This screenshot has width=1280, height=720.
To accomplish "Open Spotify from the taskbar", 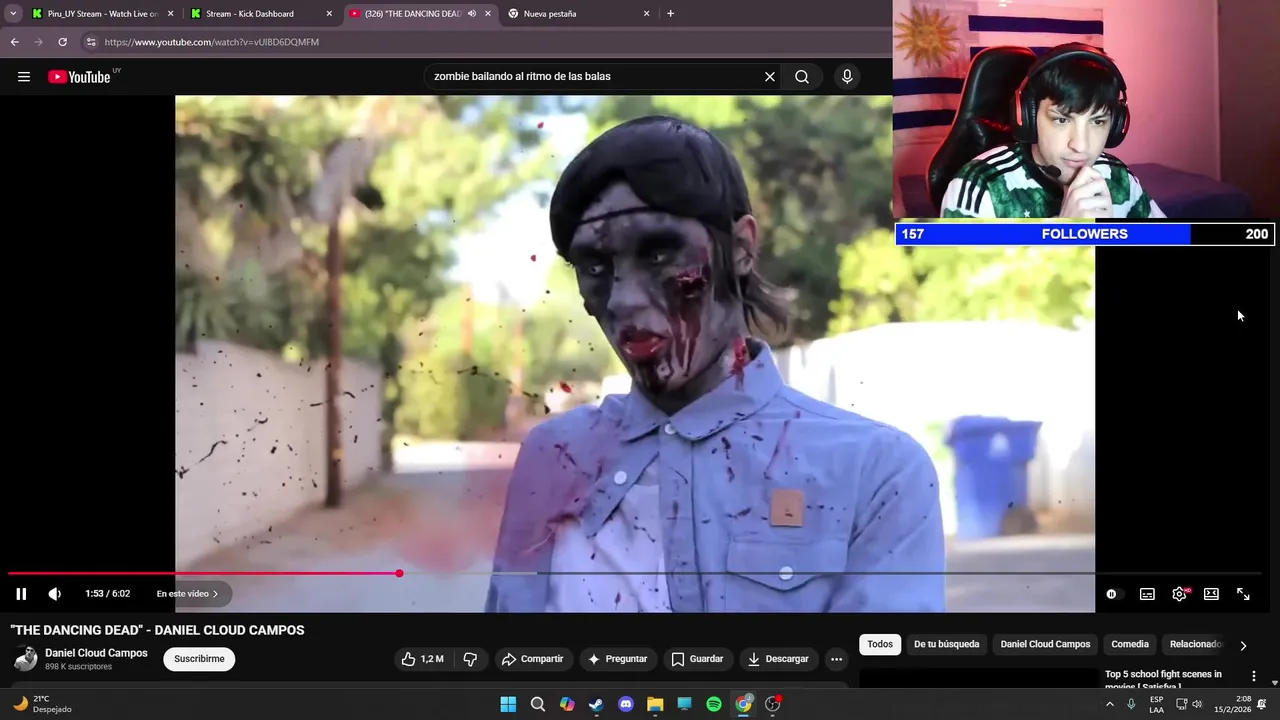I will point(714,704).
